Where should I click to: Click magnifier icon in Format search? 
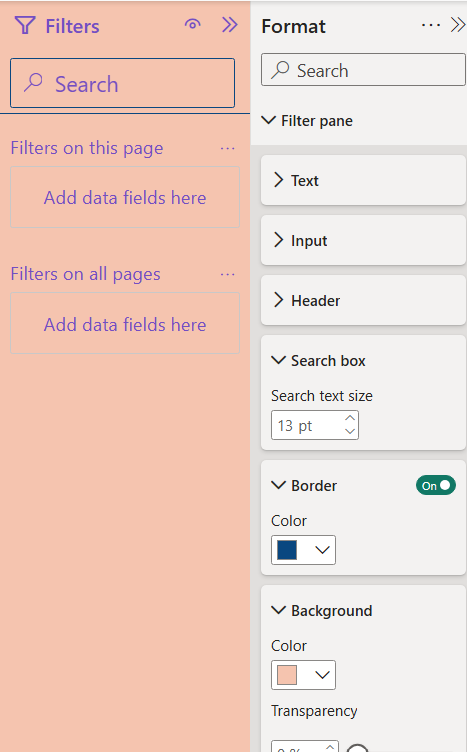[280, 70]
